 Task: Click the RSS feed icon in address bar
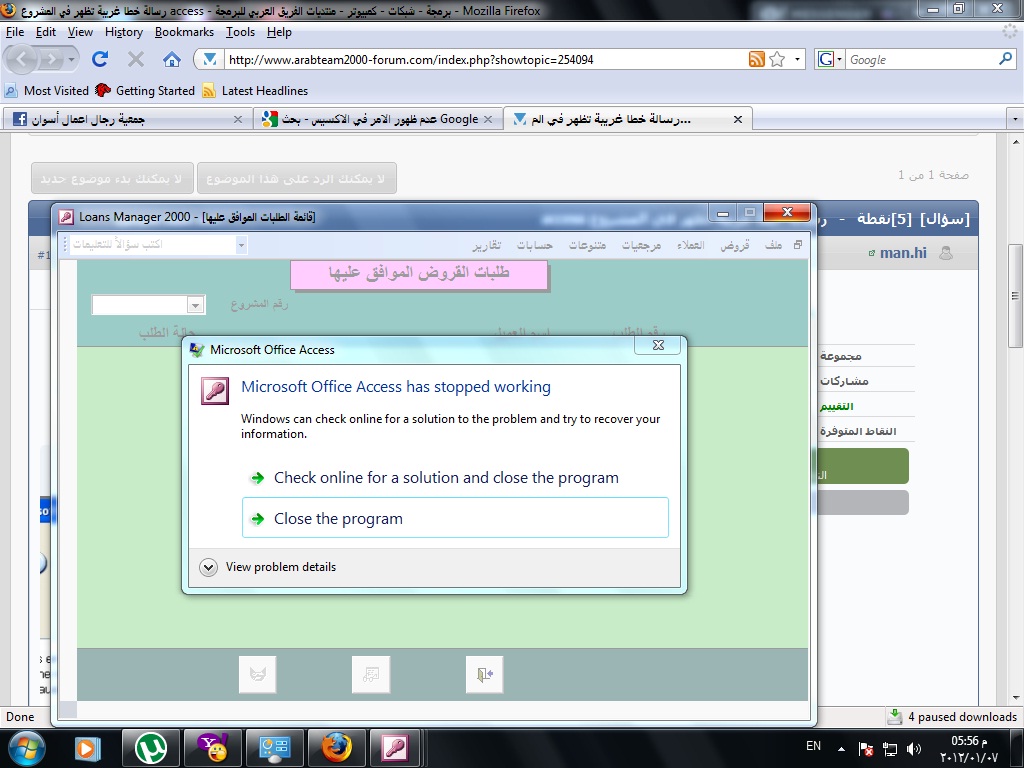(x=756, y=59)
